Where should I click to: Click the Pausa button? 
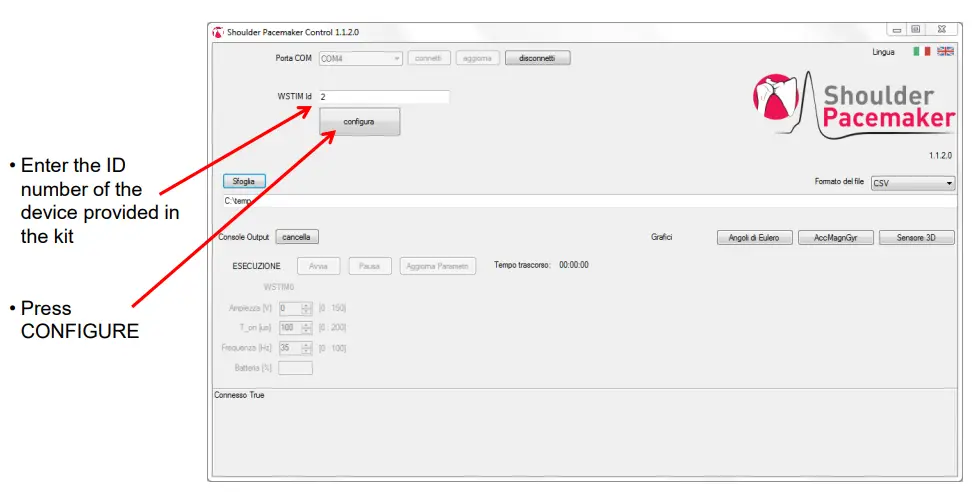(x=370, y=266)
